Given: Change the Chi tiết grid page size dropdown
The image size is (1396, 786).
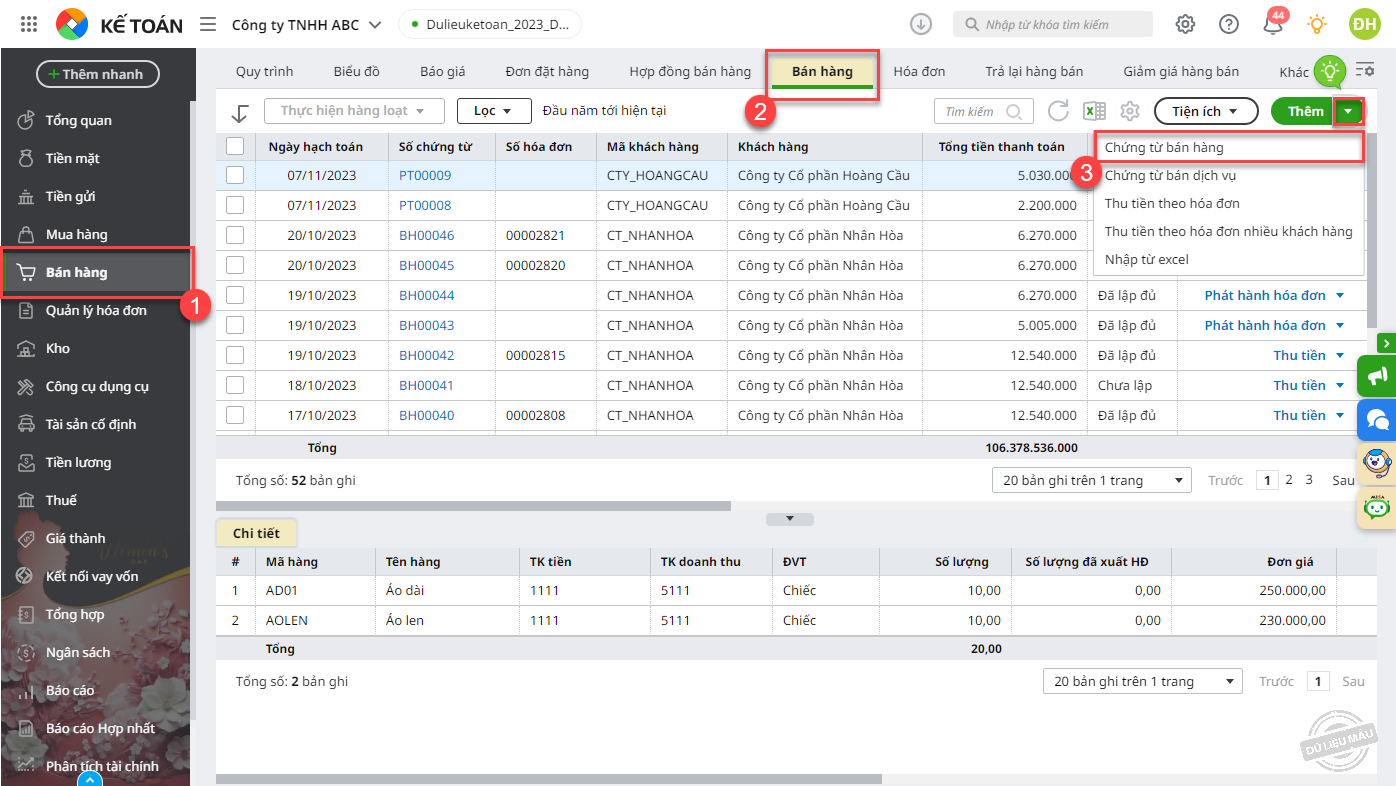Looking at the screenshot, I should click(1143, 681).
